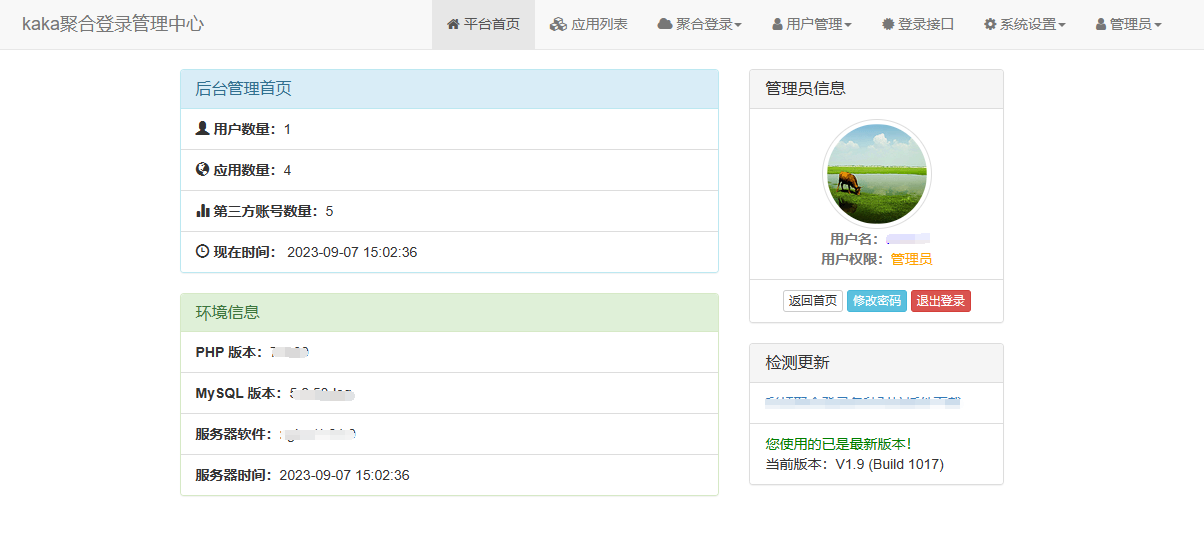Expand the 聚合登录 dropdown menu
The image size is (1204, 551).
[700, 24]
